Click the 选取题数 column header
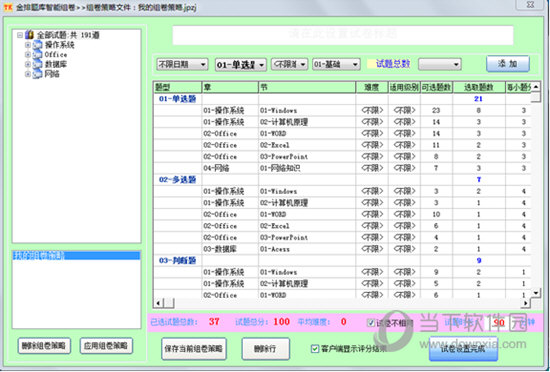This screenshot has height=372, width=550. pos(479,87)
